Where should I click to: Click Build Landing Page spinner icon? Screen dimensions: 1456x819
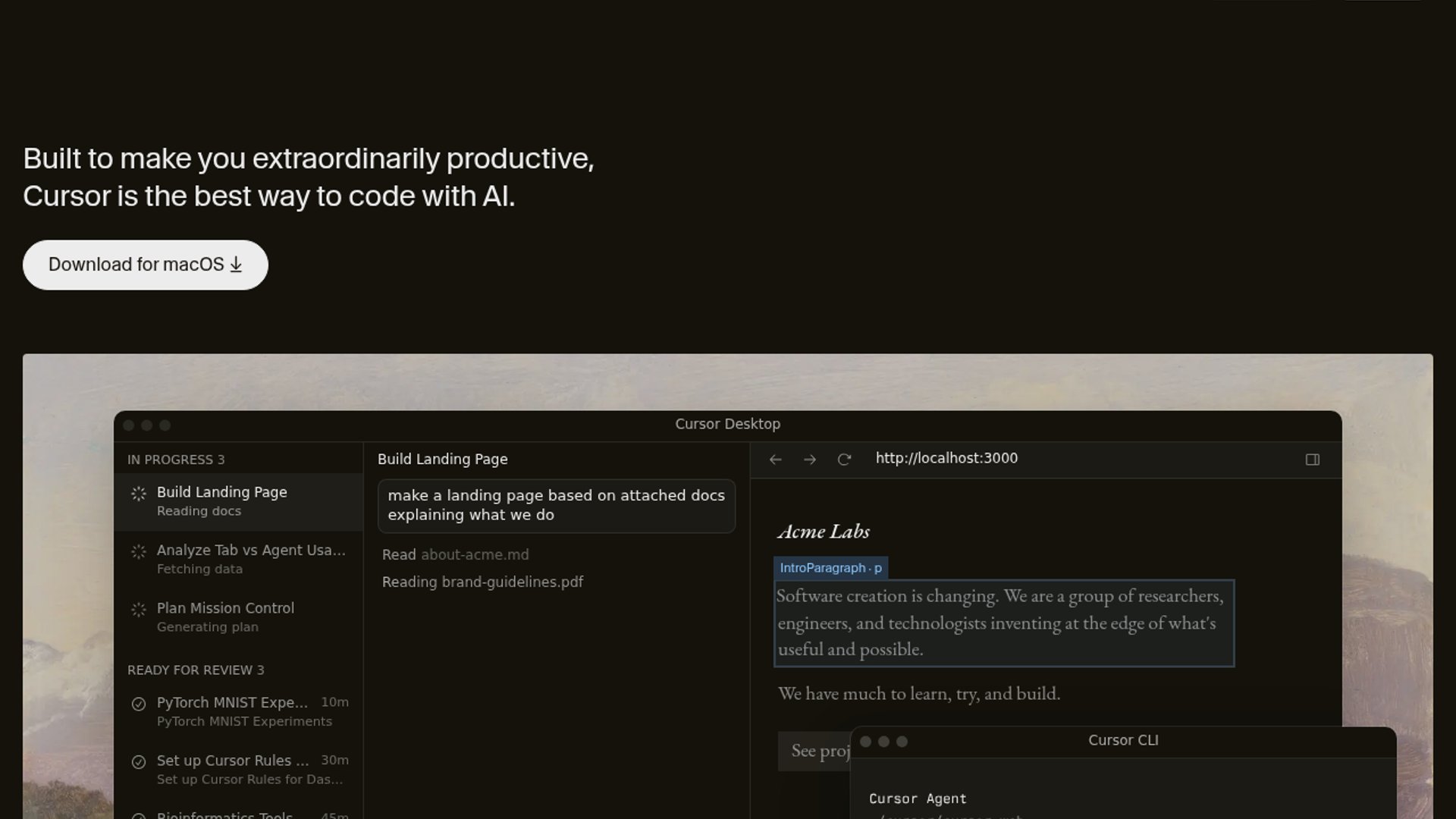(x=139, y=494)
